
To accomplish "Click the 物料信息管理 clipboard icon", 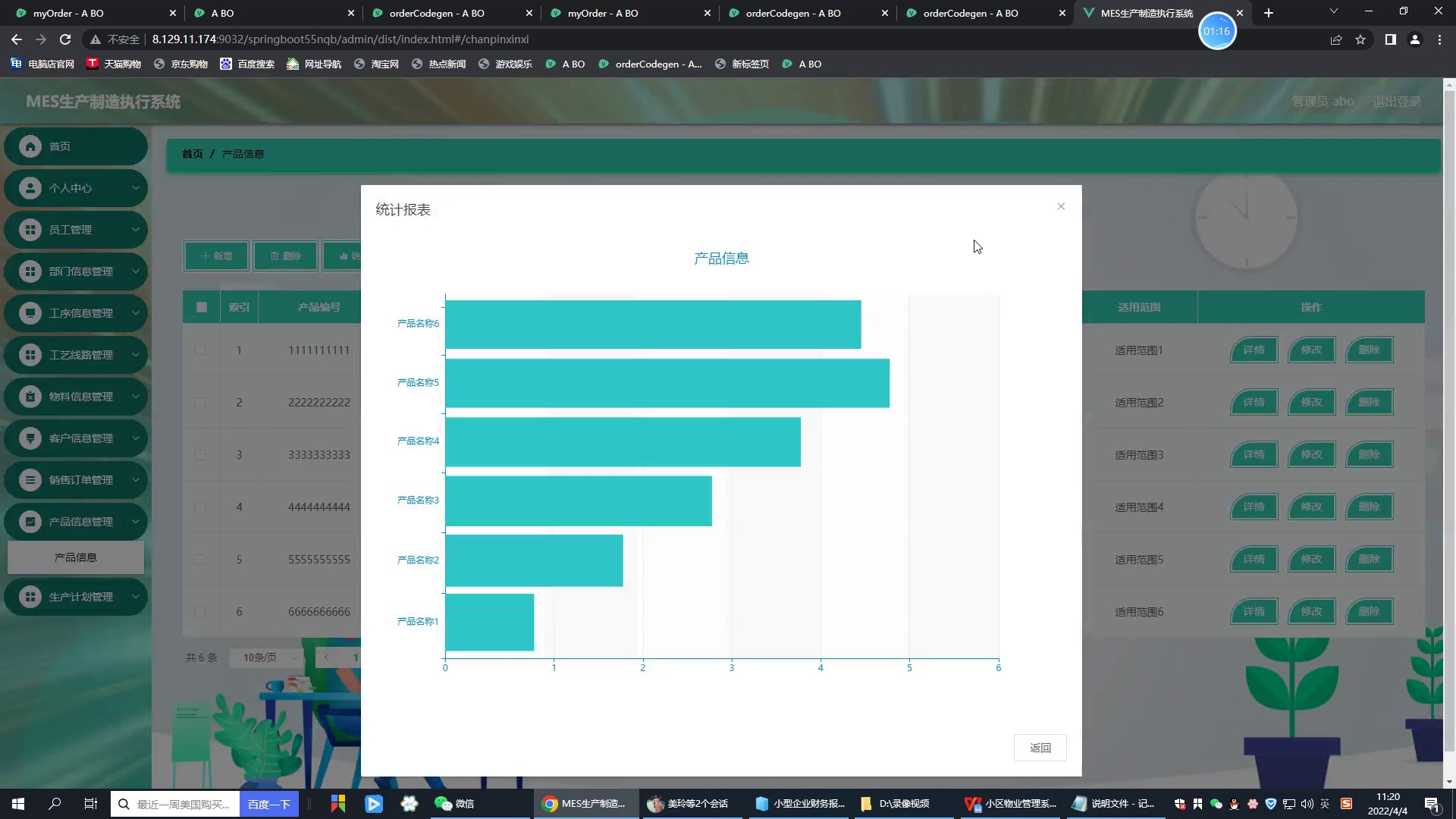I will click(x=30, y=396).
